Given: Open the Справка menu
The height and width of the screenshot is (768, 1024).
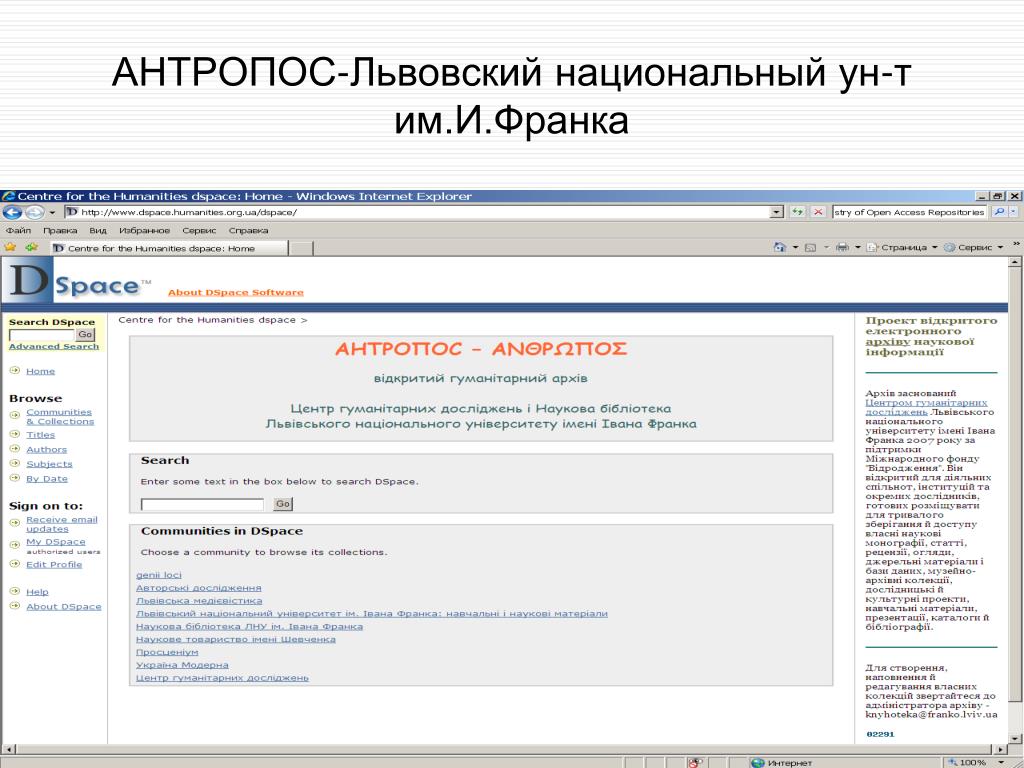Looking at the screenshot, I should (x=248, y=231).
